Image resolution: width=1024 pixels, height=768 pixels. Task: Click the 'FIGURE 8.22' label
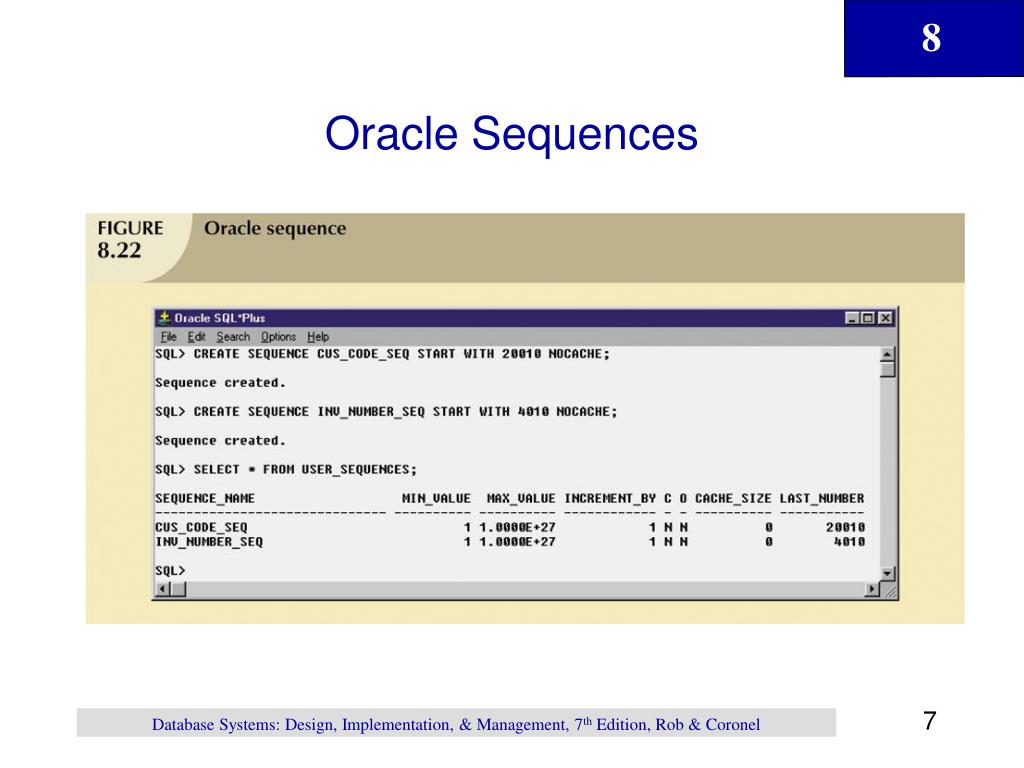click(x=130, y=239)
